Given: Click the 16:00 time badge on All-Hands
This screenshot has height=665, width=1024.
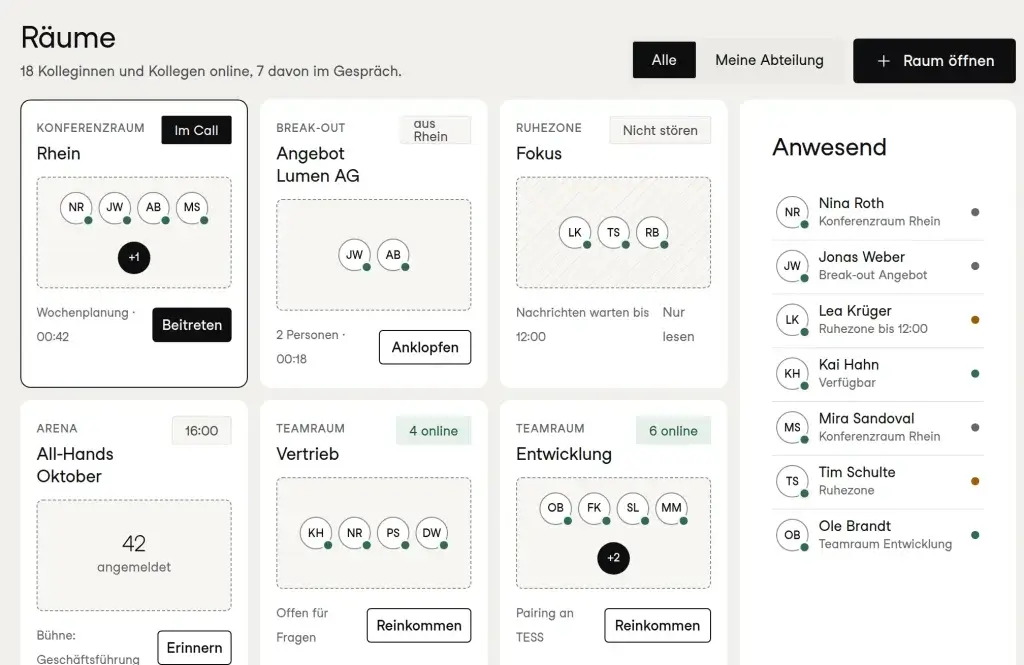Looking at the screenshot, I should 202,430.
